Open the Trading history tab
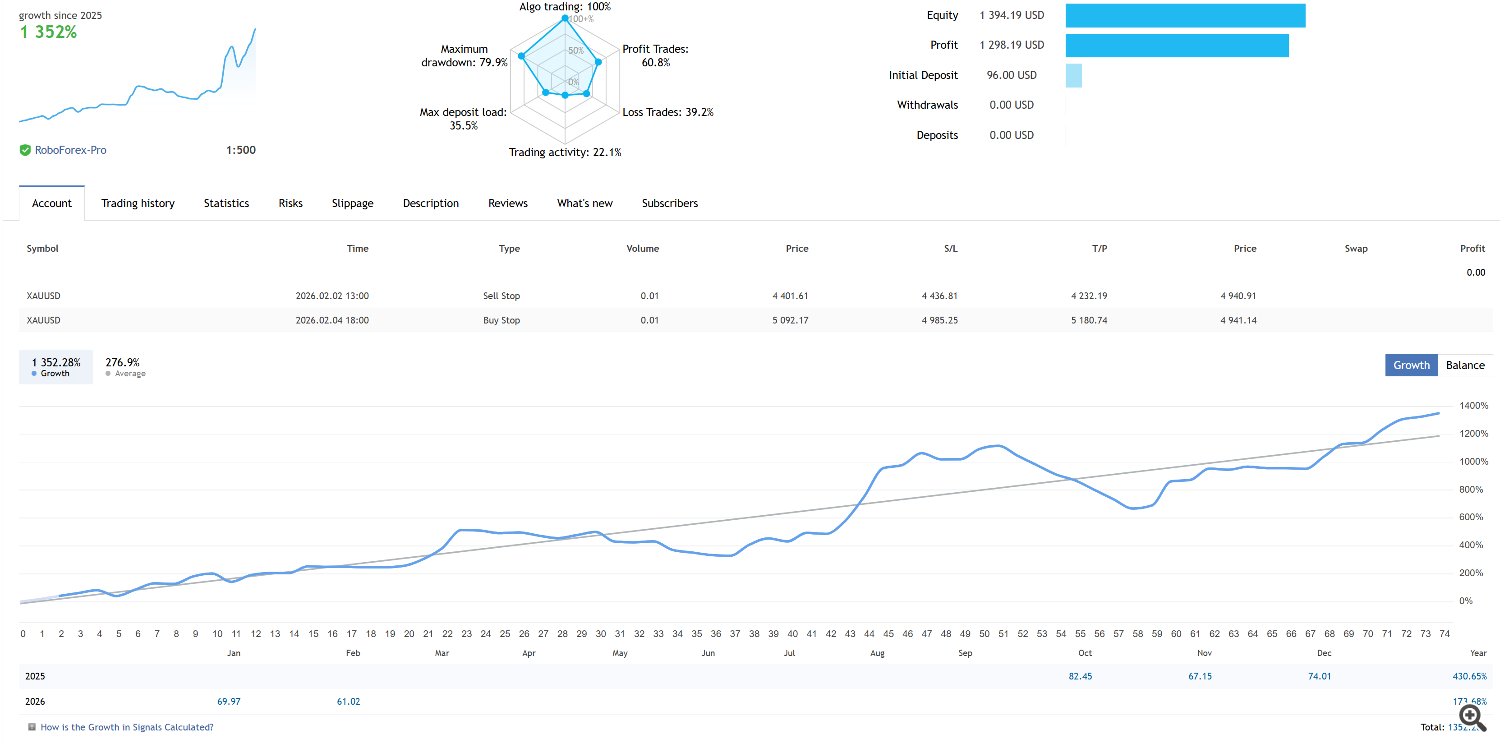Viewport: 1500px width, 744px height. [138, 203]
